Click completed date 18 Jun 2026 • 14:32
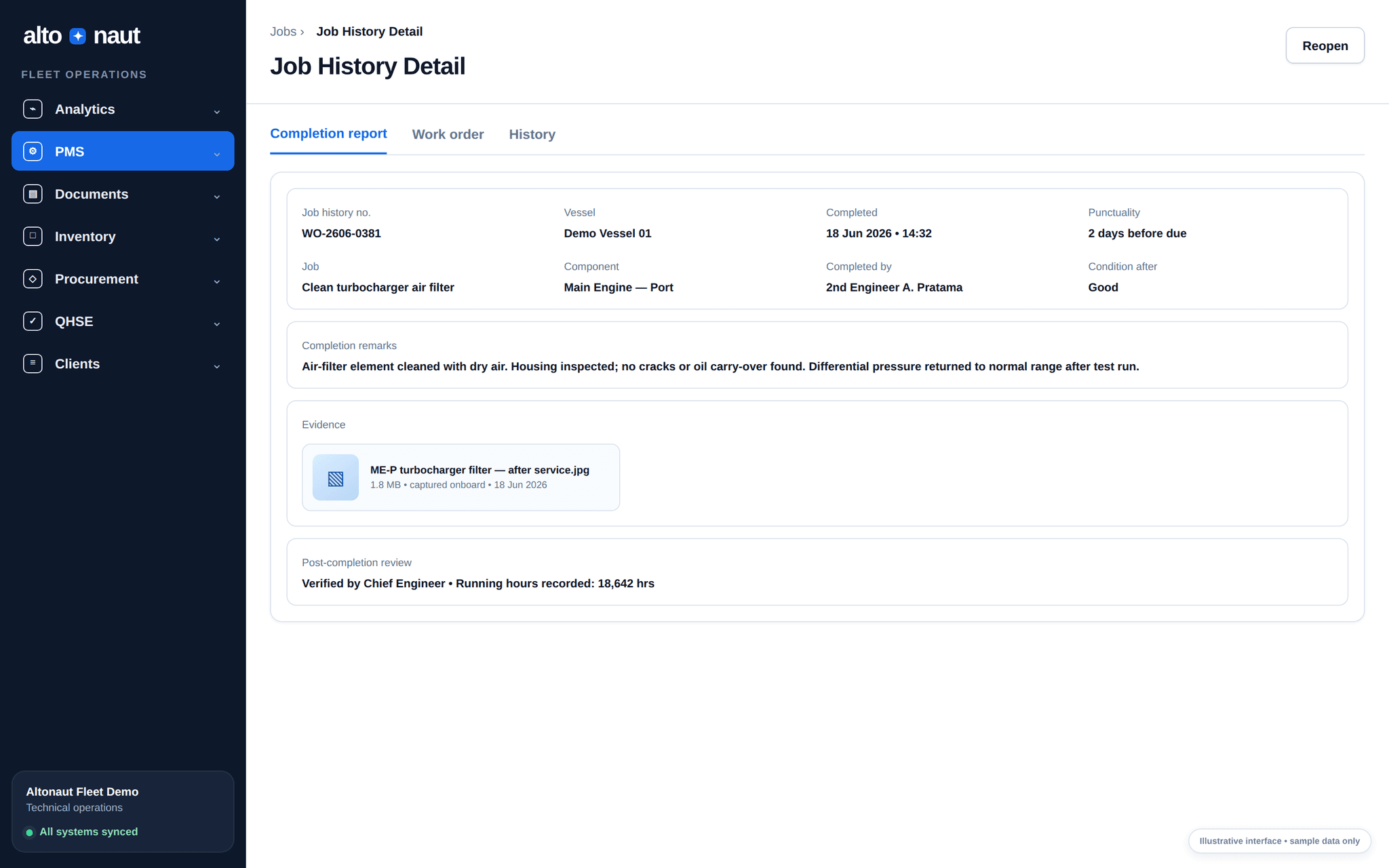Viewport: 1389px width, 868px height. point(878,233)
